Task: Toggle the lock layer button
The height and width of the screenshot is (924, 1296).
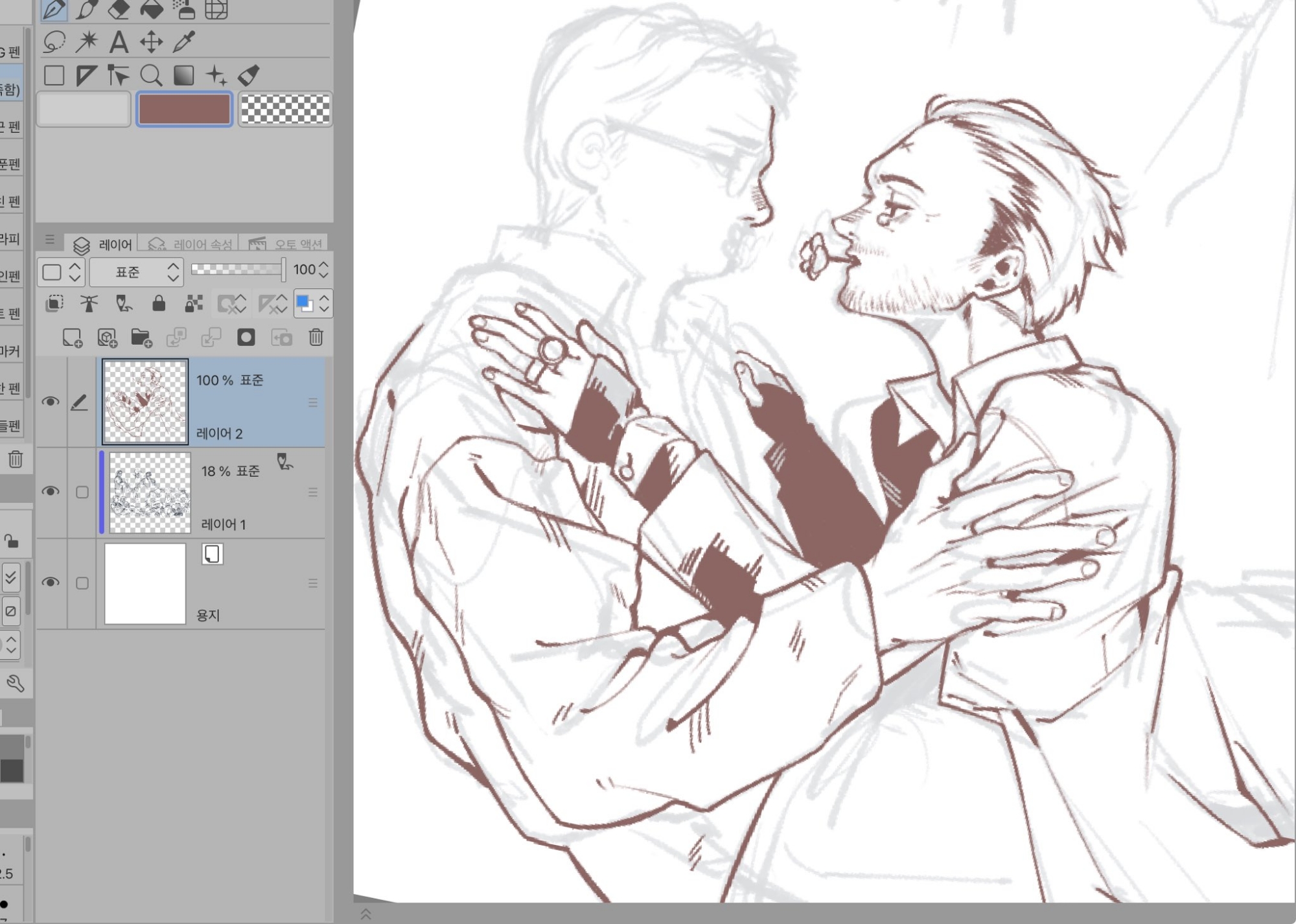Action: [159, 303]
